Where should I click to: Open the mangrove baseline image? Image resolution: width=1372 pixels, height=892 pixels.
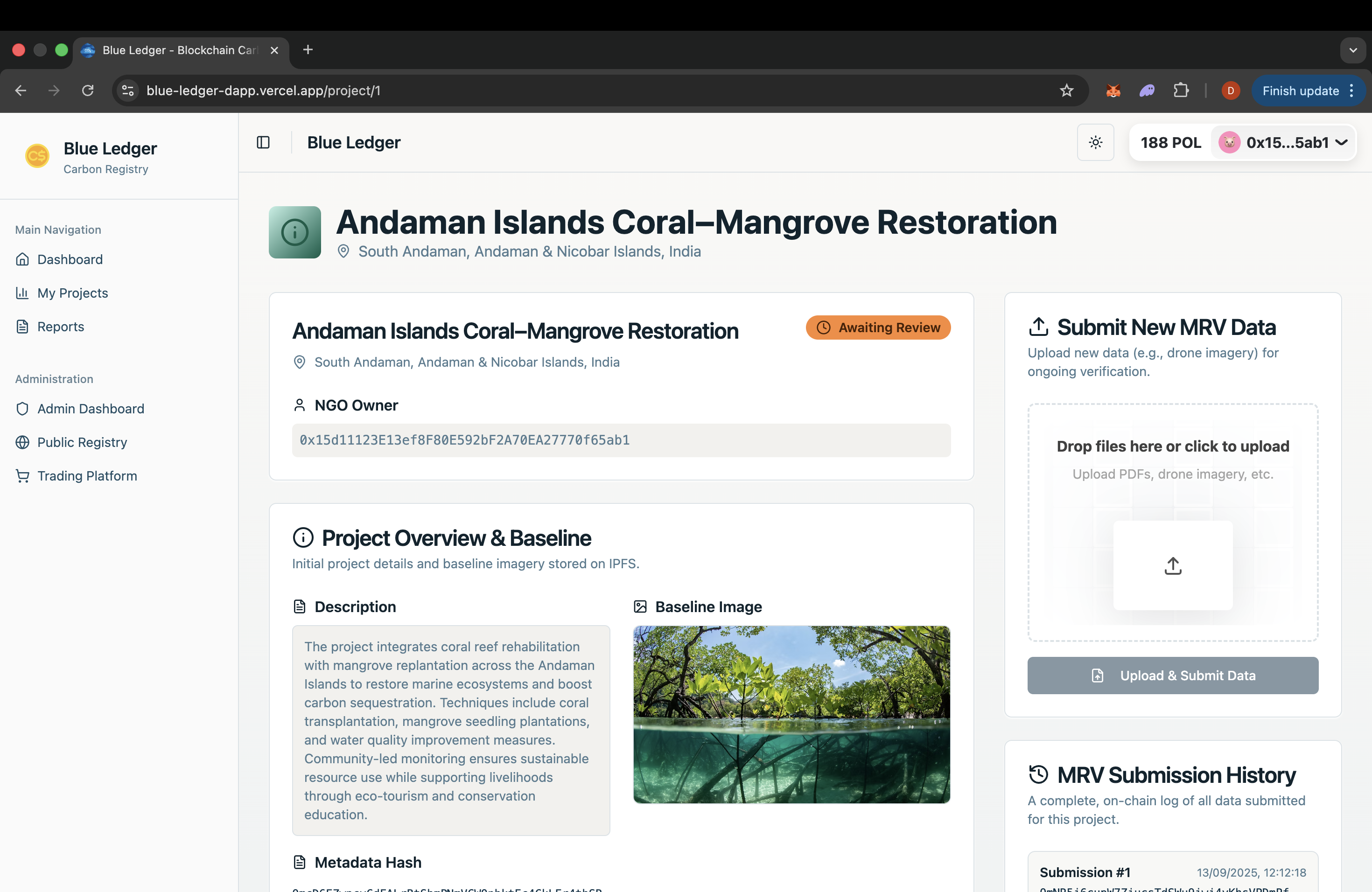point(791,714)
